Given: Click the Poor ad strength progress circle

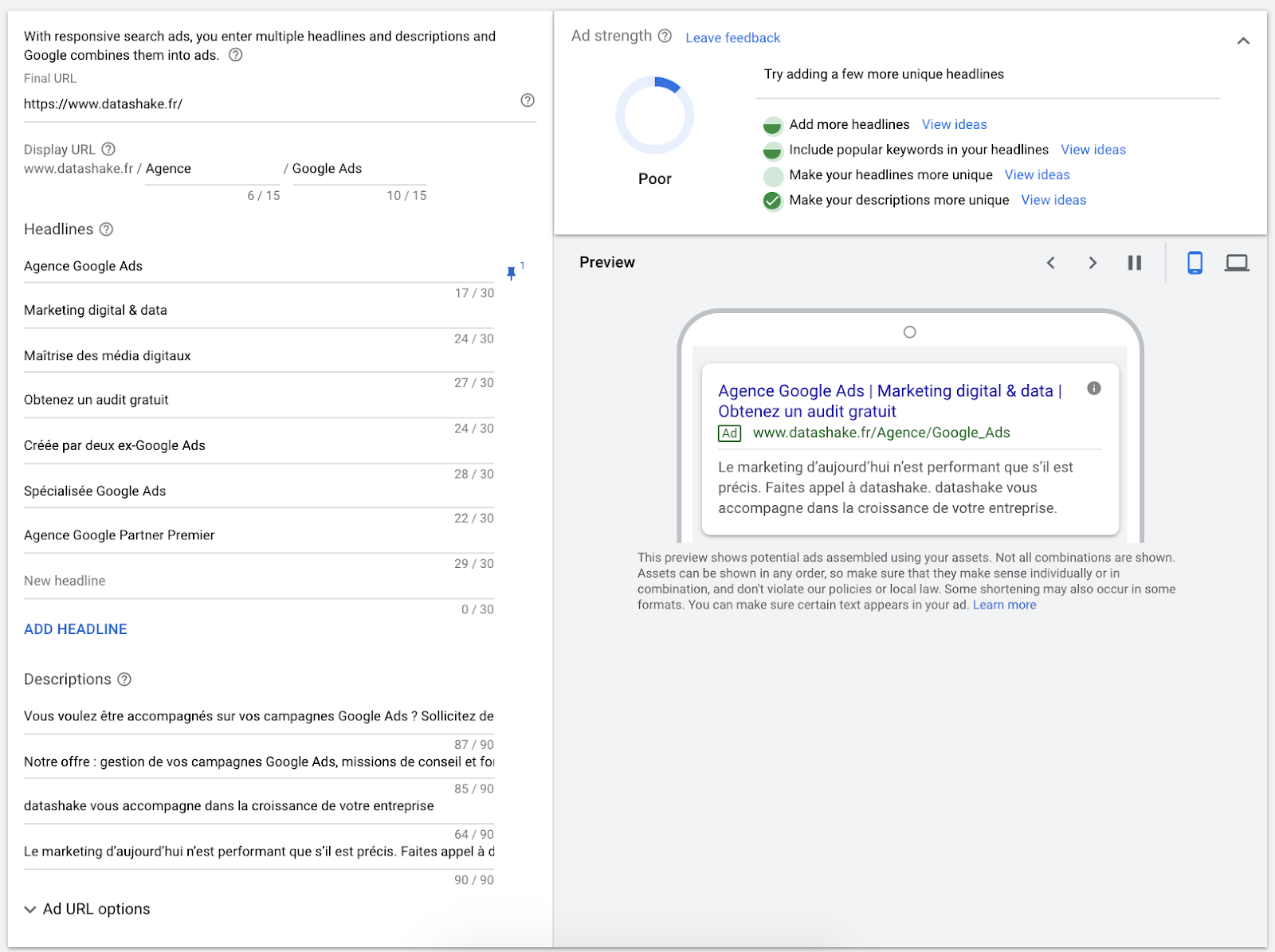Looking at the screenshot, I should pos(654,114).
